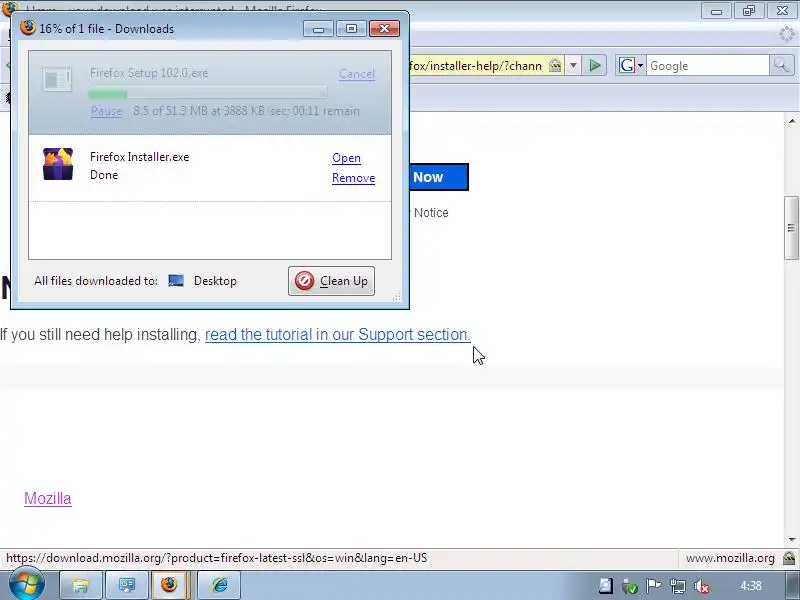The width and height of the screenshot is (800, 600).
Task: Click the second taskbar program icon
Action: pyautogui.click(x=127, y=585)
